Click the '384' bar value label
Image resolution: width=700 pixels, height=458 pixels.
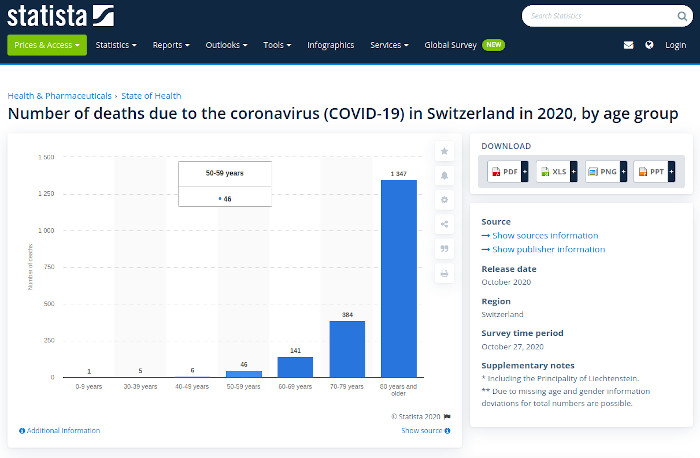pos(347,315)
